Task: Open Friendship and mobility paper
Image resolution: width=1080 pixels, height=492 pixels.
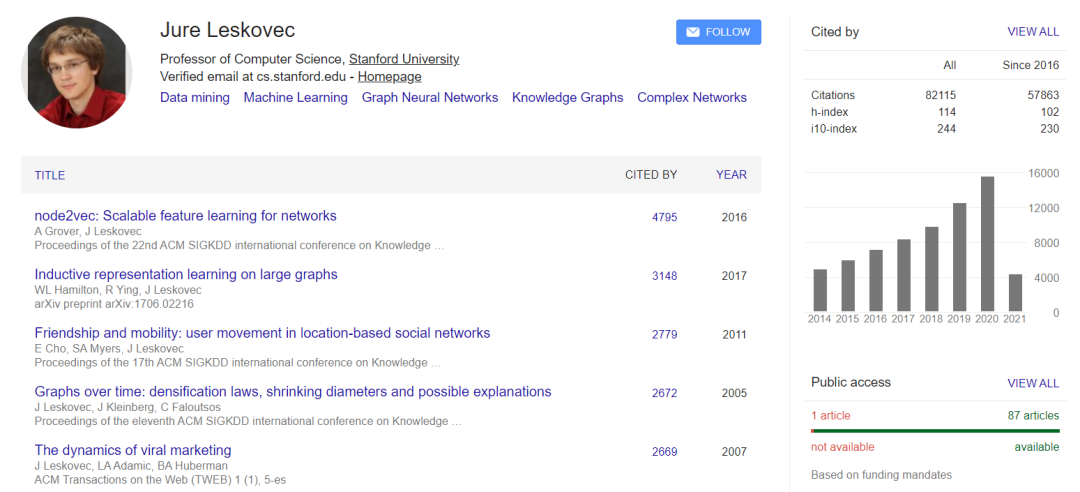Action: [x=262, y=333]
